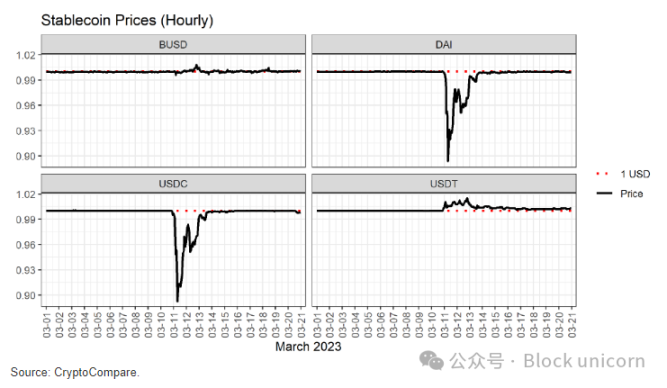Click the 03-21 date label under USDT chart
The image size is (667, 388).
572,325
